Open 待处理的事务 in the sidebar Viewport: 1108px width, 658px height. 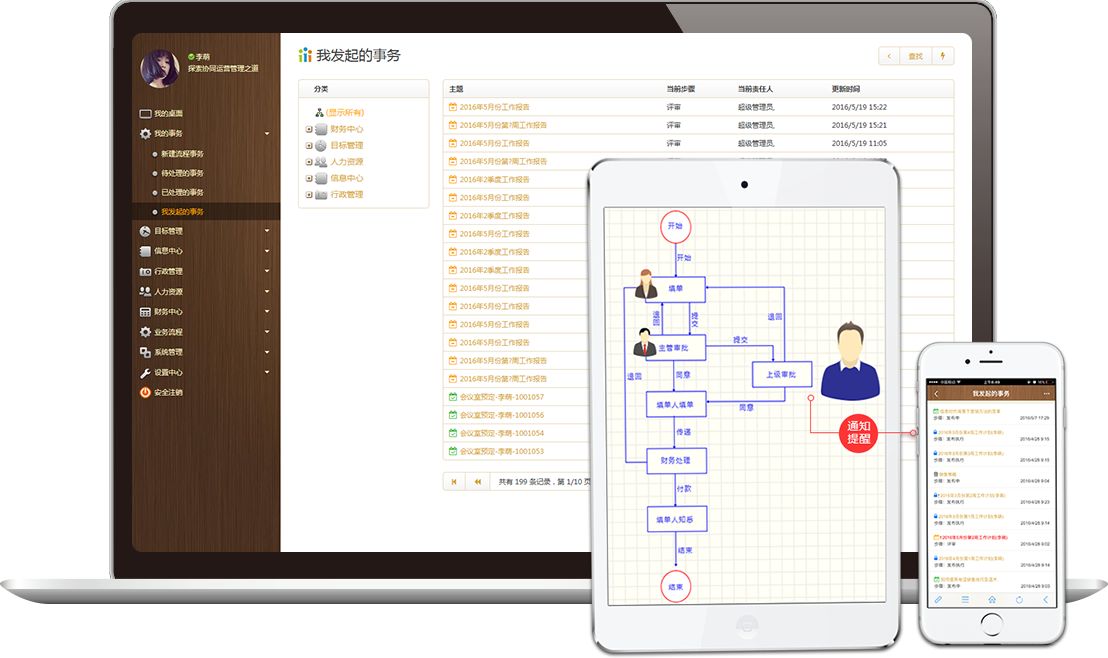pyautogui.click(x=182, y=173)
